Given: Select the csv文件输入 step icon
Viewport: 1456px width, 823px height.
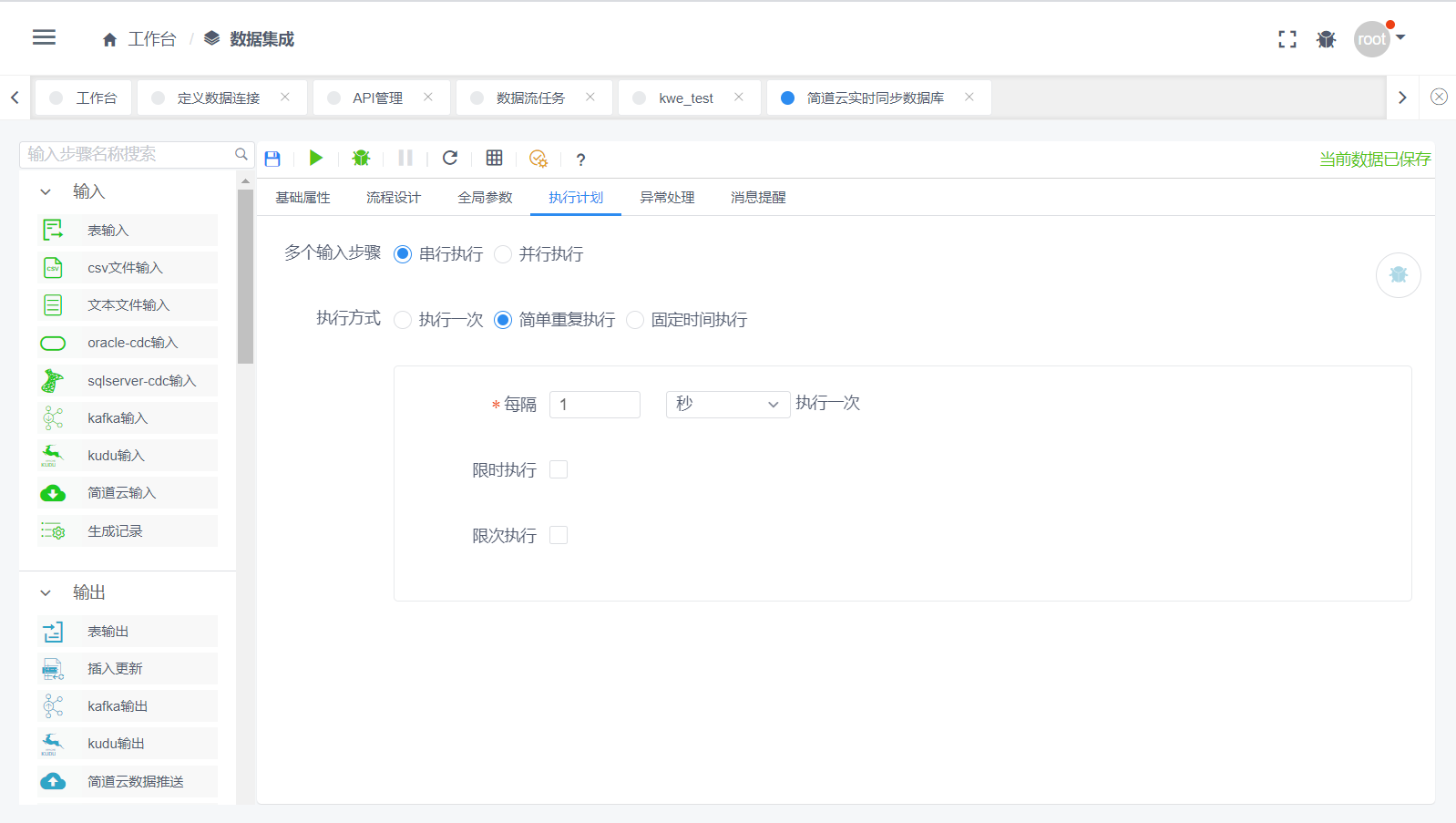Looking at the screenshot, I should point(53,268).
